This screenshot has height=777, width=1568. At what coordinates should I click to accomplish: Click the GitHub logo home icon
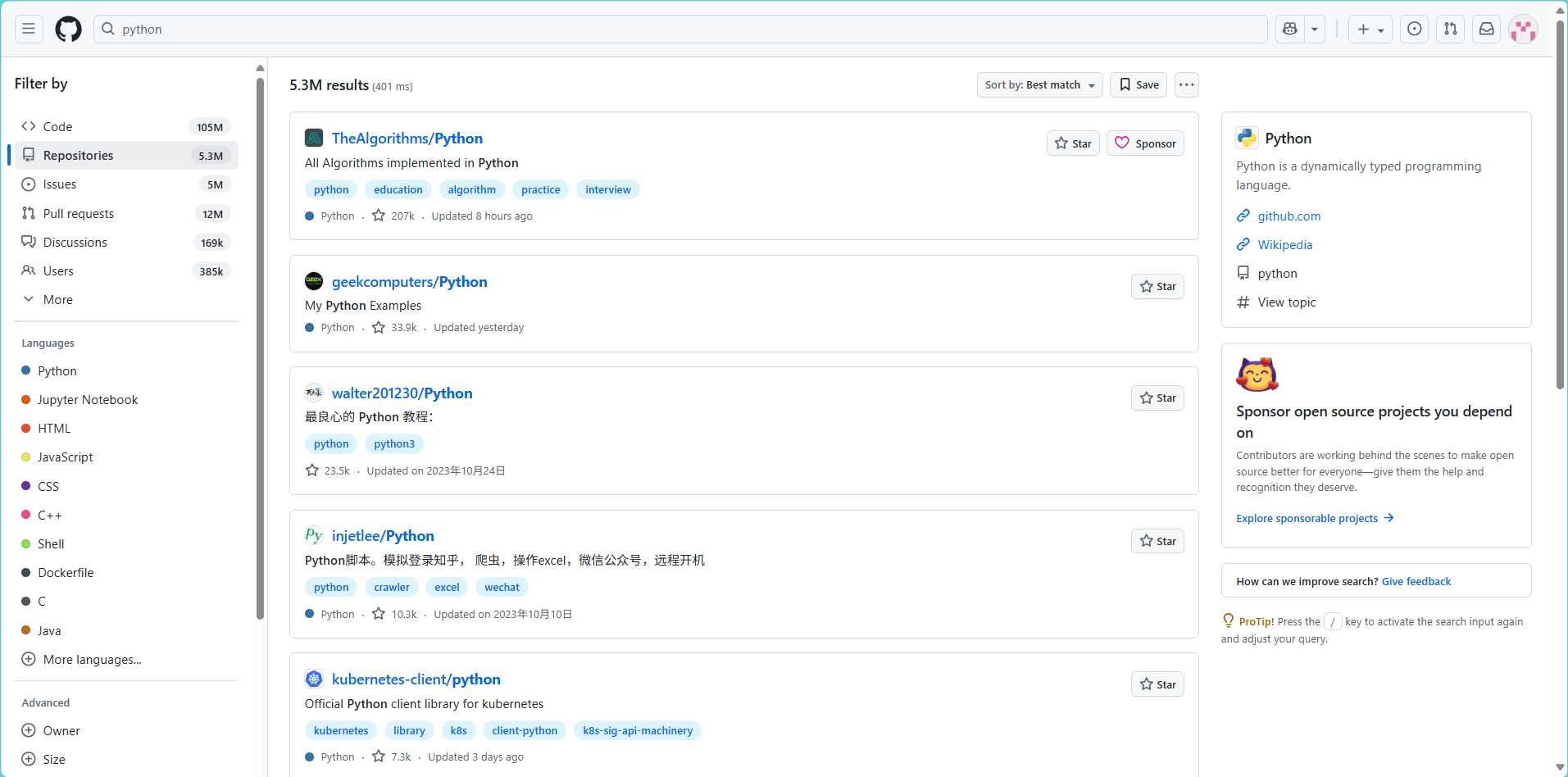coord(68,30)
